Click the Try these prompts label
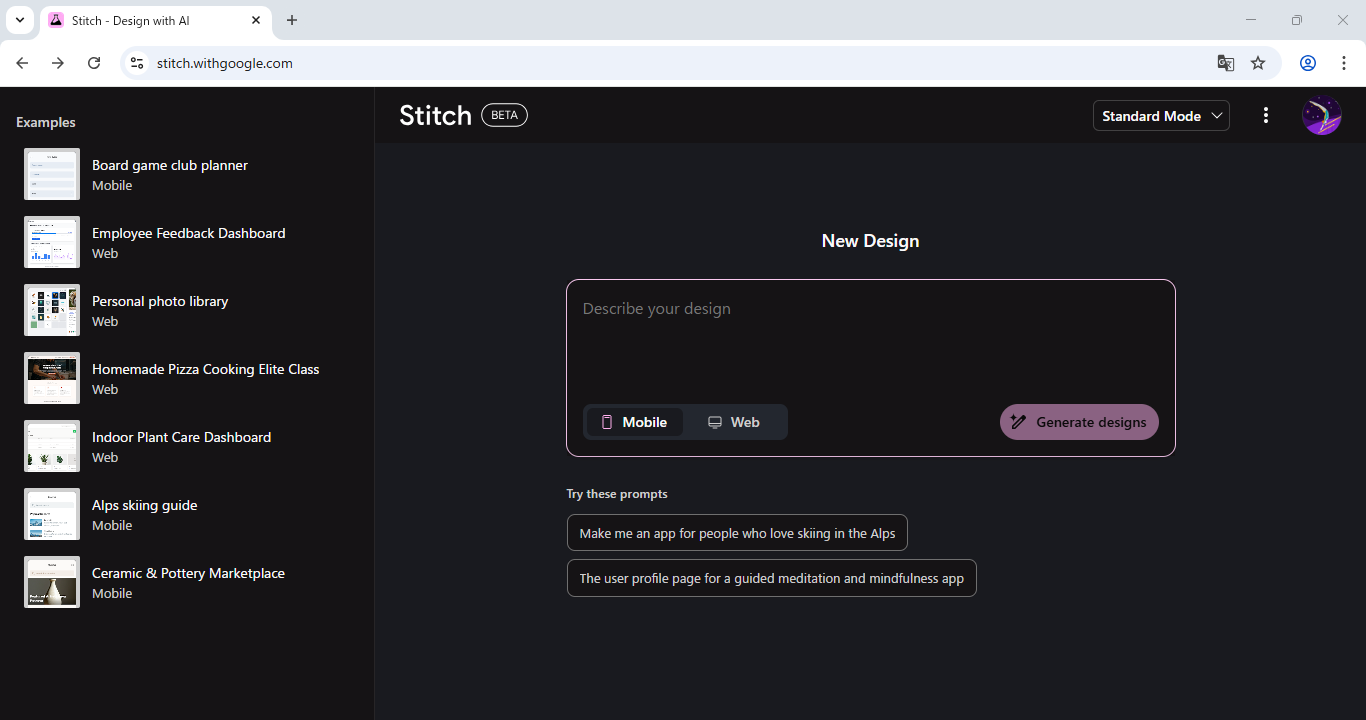The image size is (1366, 720). point(617,494)
